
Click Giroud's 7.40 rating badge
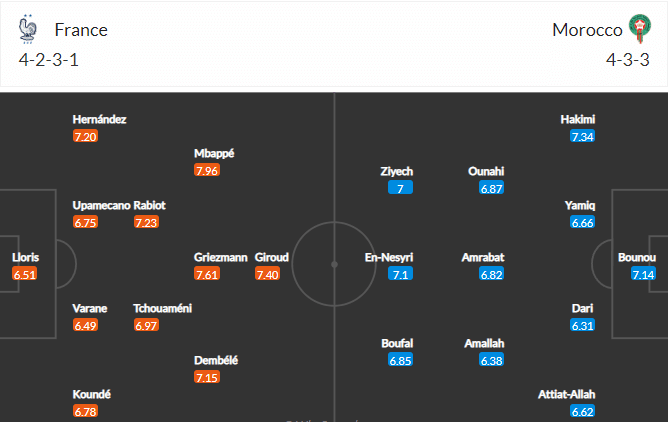pyautogui.click(x=267, y=274)
